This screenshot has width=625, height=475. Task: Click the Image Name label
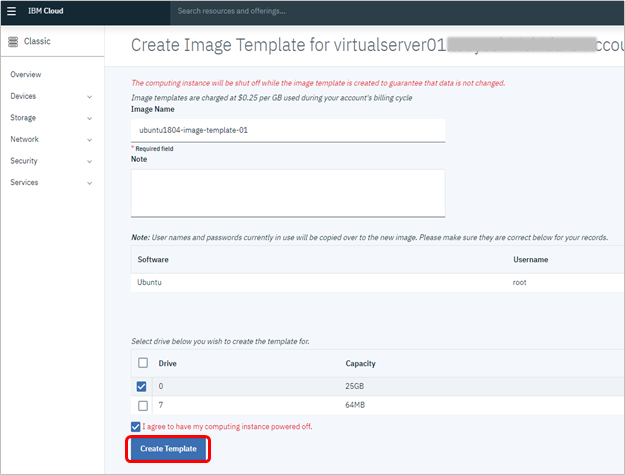coord(153,109)
